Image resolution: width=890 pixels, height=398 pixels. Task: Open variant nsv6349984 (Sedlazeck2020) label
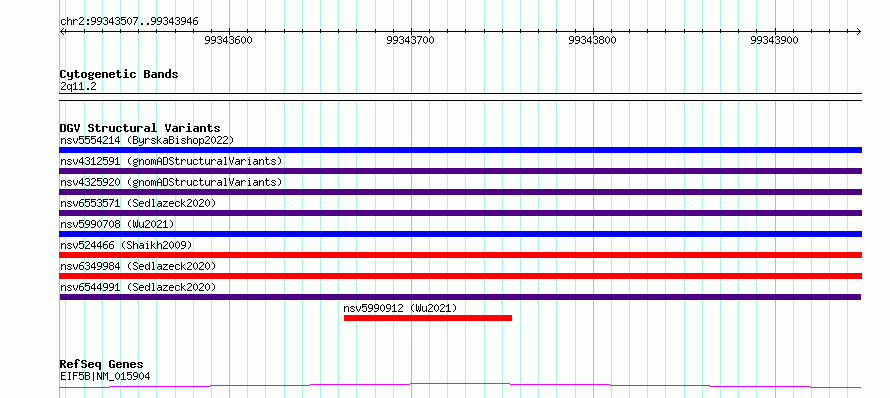138,266
